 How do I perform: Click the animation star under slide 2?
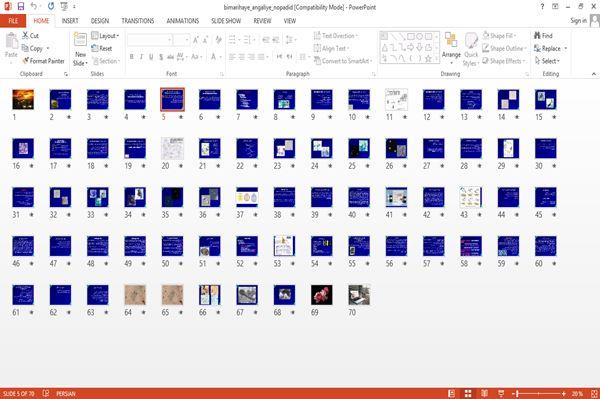(x=69, y=117)
